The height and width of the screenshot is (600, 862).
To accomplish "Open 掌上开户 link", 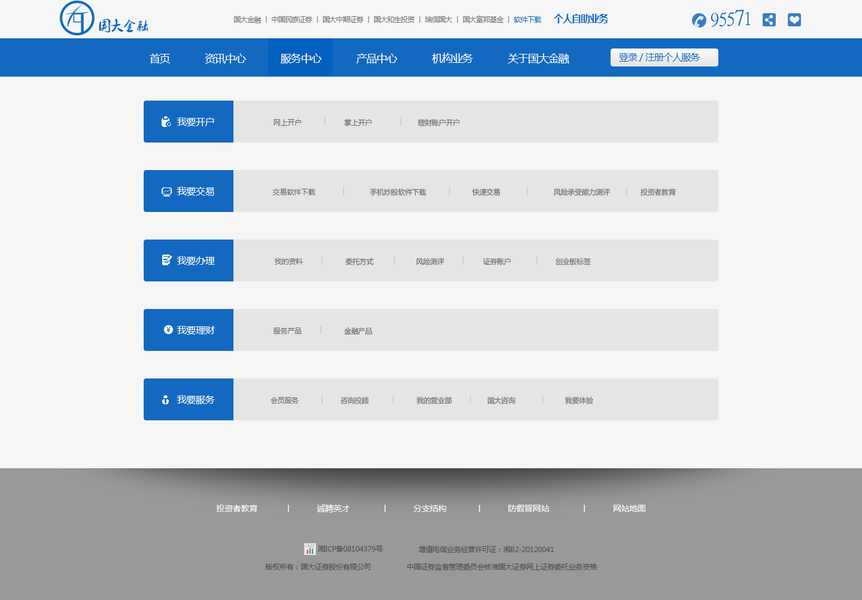I will point(358,123).
